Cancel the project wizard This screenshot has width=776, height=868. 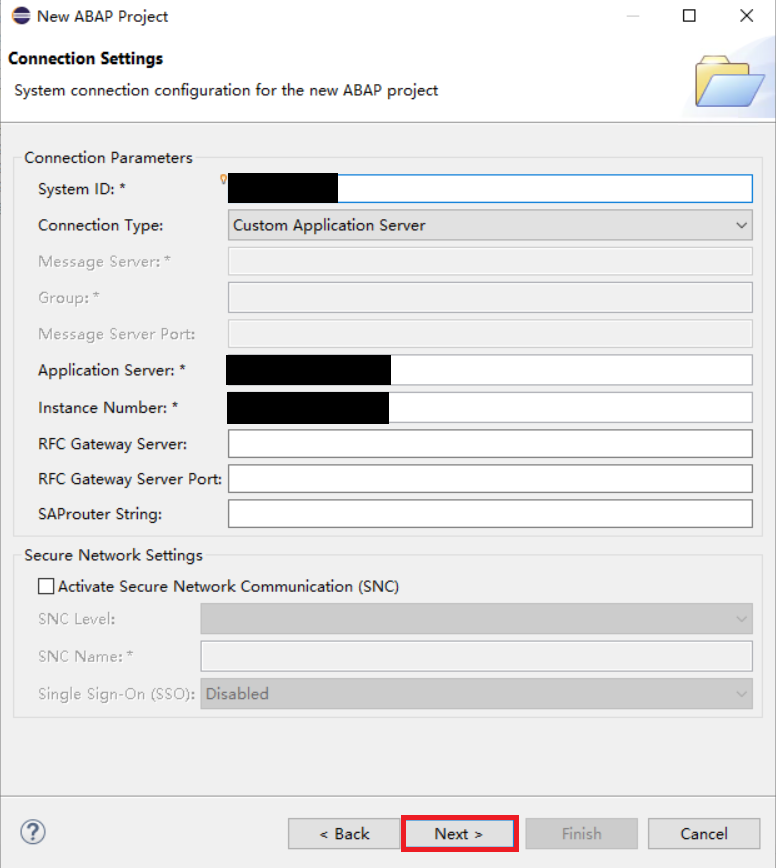pos(704,833)
